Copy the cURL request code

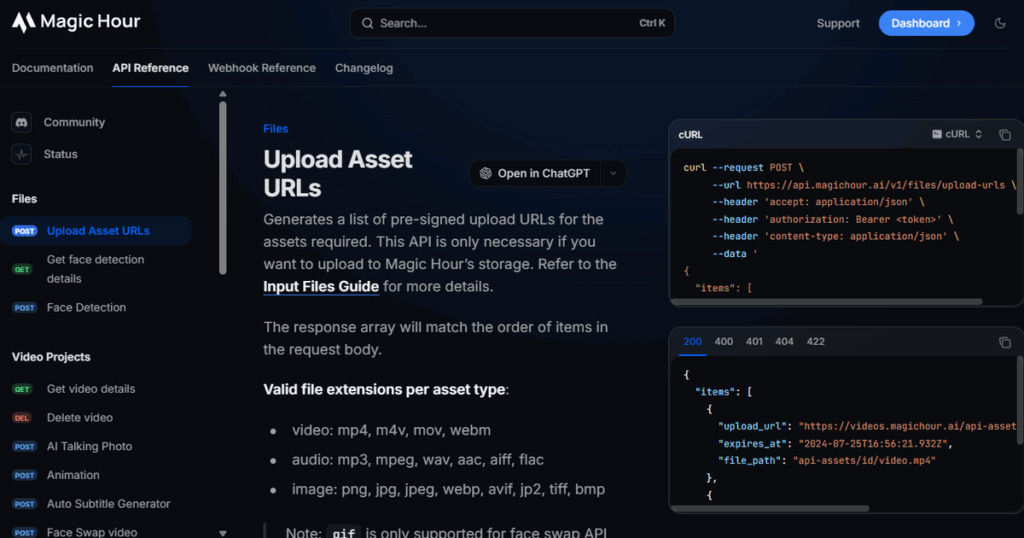tap(1004, 135)
